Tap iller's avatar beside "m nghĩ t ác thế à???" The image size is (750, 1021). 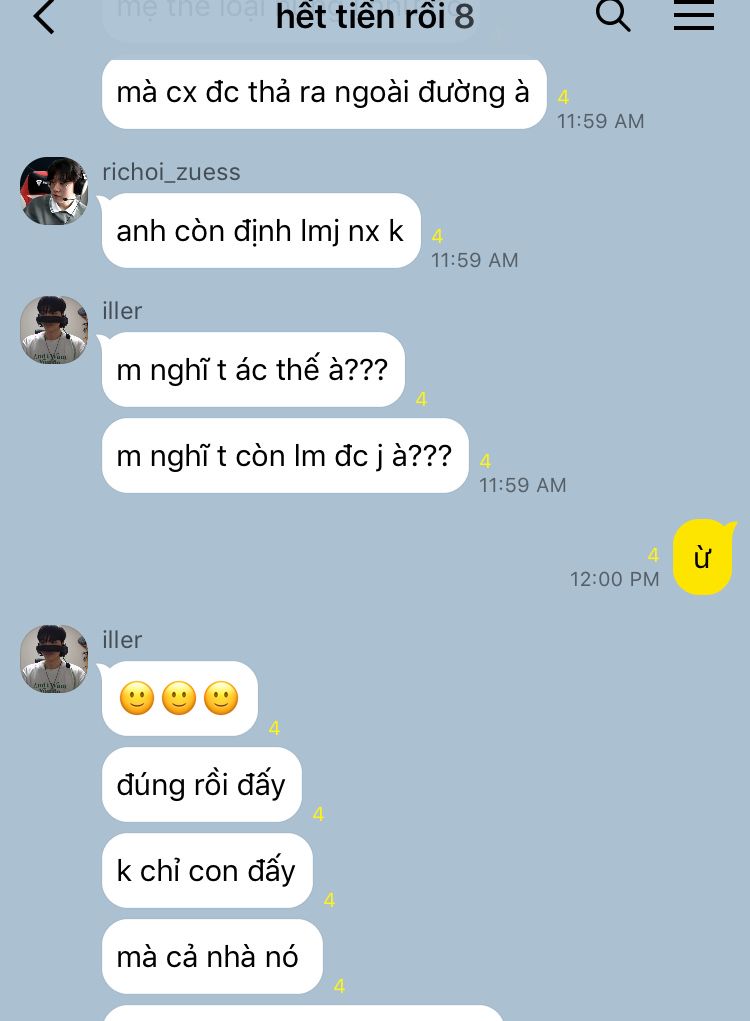pos(54,329)
